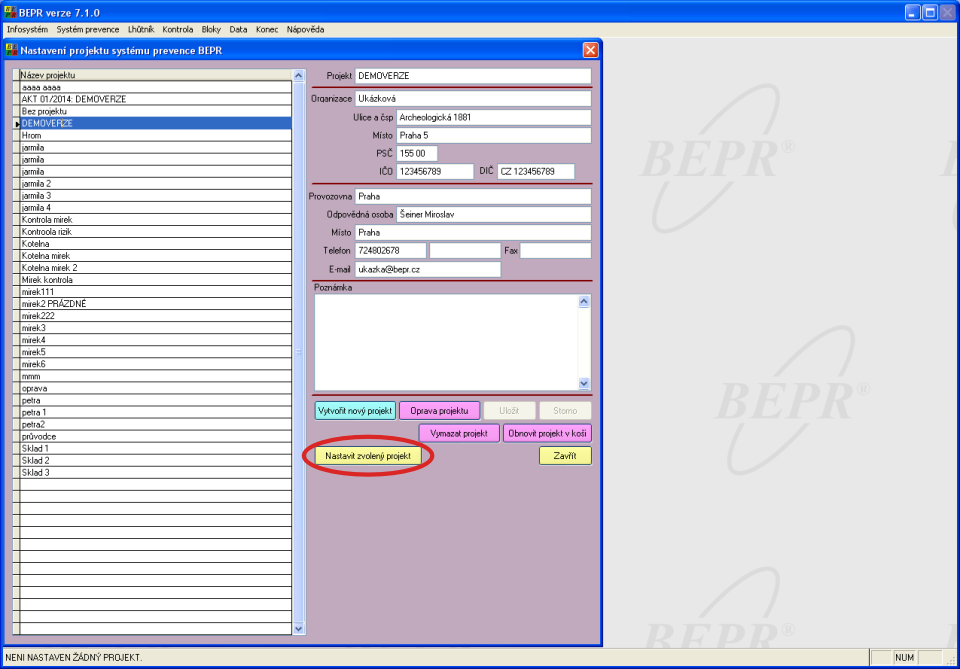The width and height of the screenshot is (960, 669).
Task: Click Oprava projektu button
Action: coord(439,411)
